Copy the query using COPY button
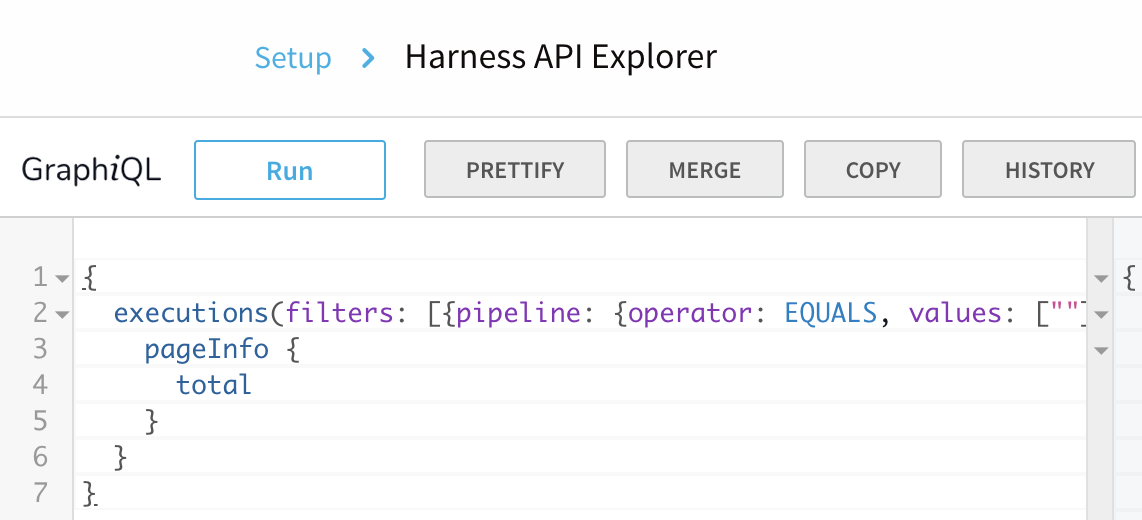Screen dimensions: 1142x520 pyautogui.click(x=873, y=170)
